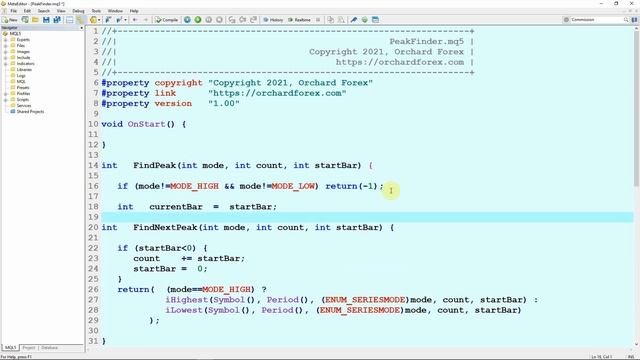Image resolution: width=640 pixels, height=360 pixels.
Task: Open the Tools menu
Action: click(96, 11)
